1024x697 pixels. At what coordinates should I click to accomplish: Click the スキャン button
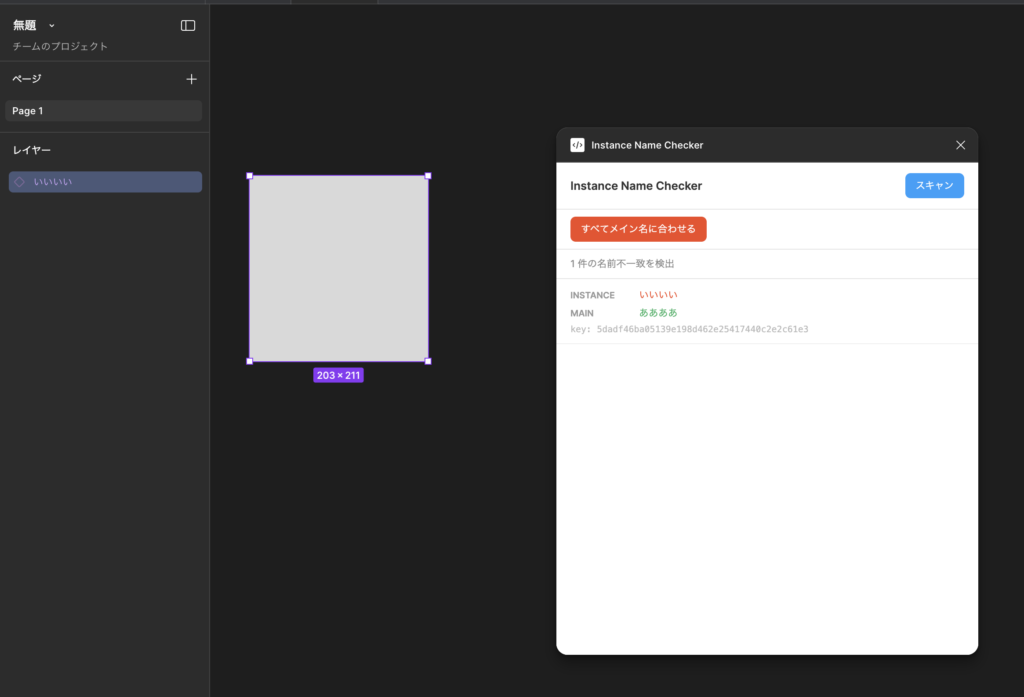point(934,186)
